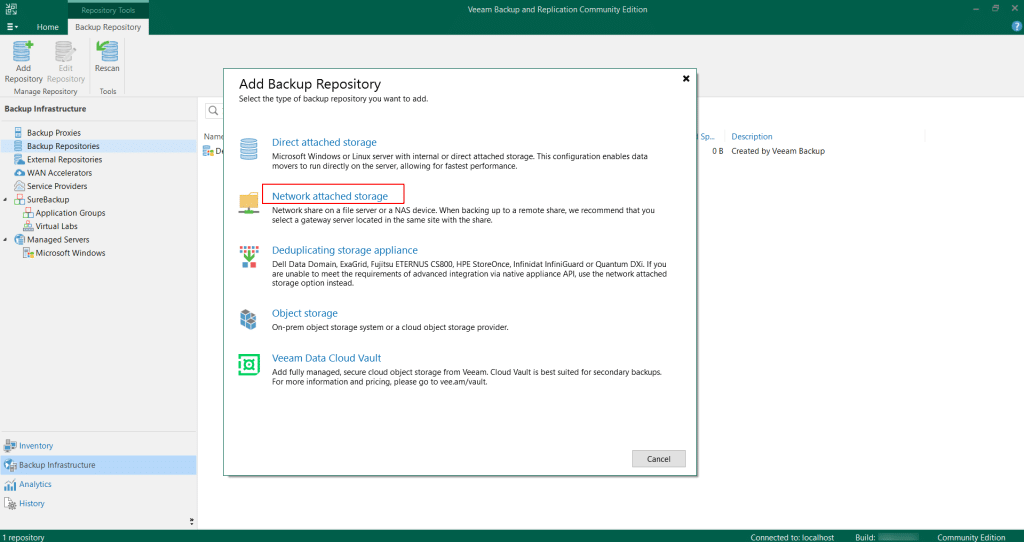Choose Deduplicating storage appliance link

pos(345,250)
